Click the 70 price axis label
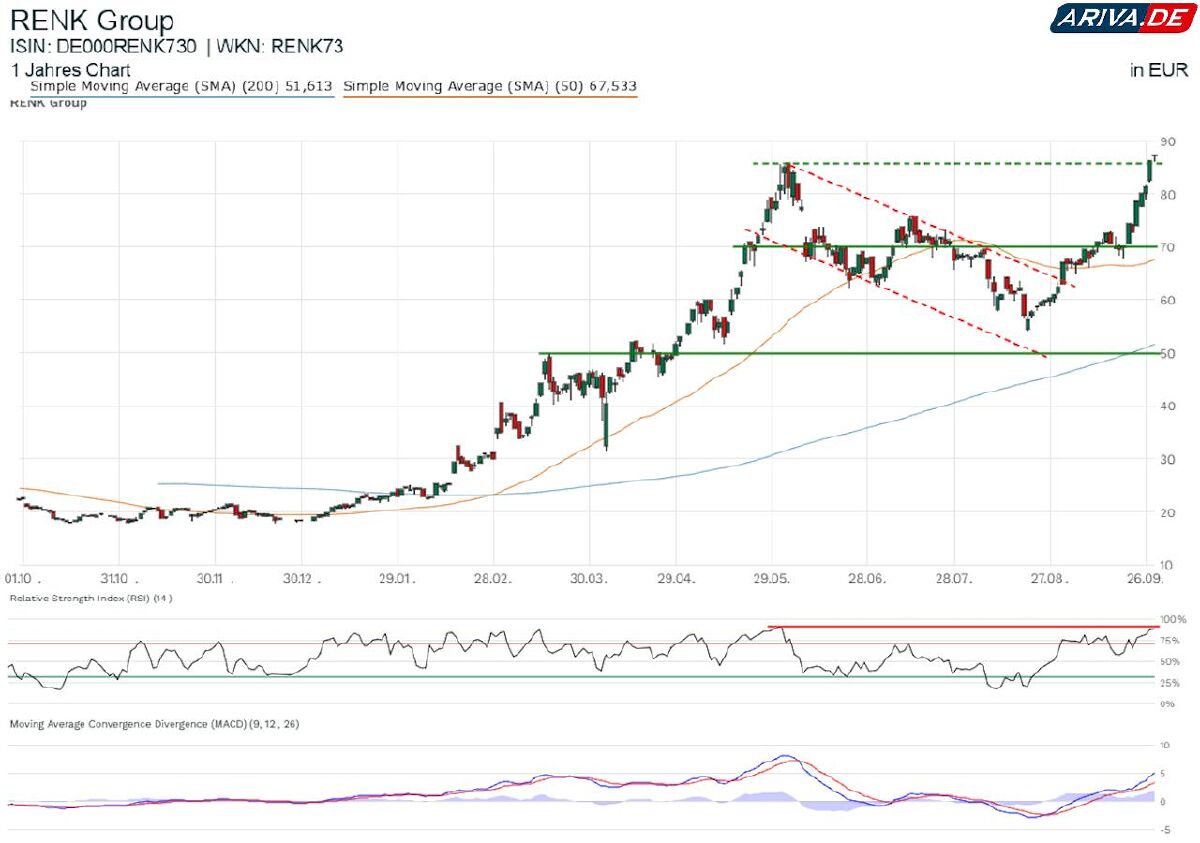The width and height of the screenshot is (1200, 843). 1167,247
